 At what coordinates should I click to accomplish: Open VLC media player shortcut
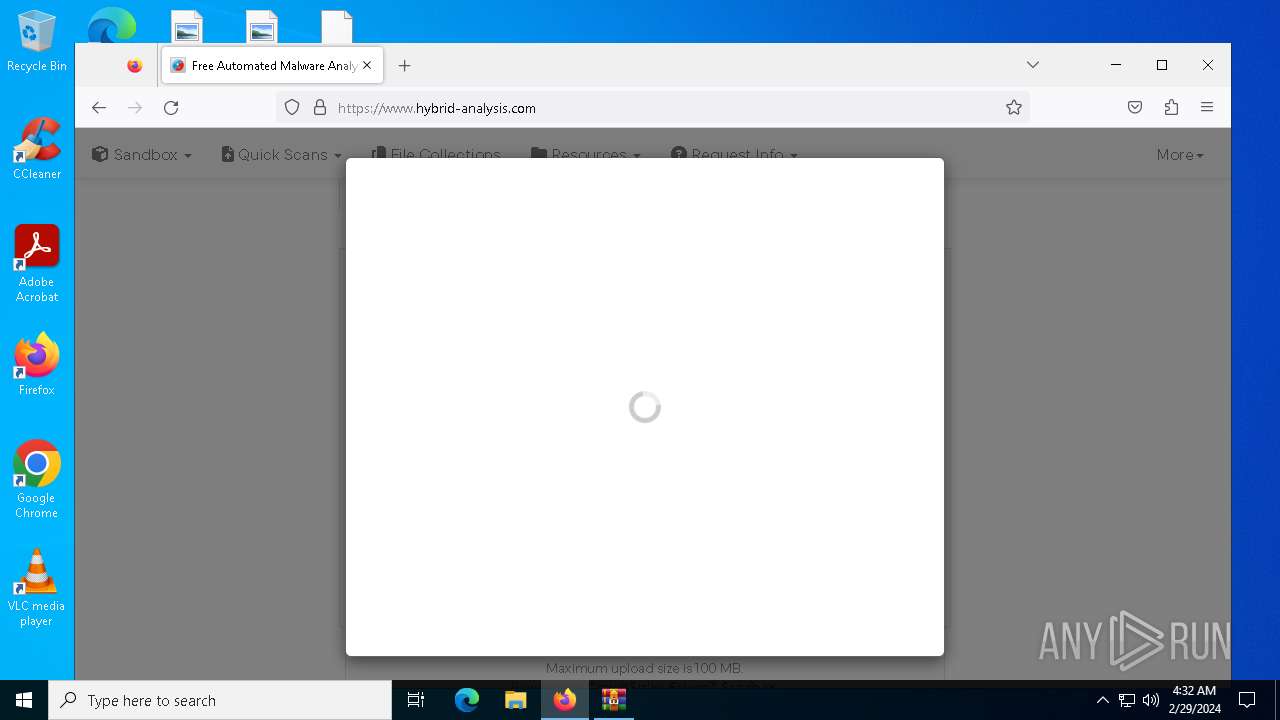coord(37,588)
